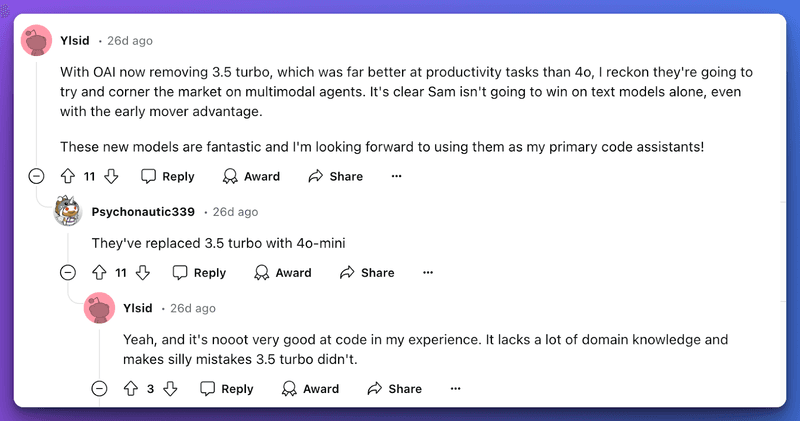Give an Award to Ylsid's top comment
This screenshot has width=800, height=421.
pos(252,176)
